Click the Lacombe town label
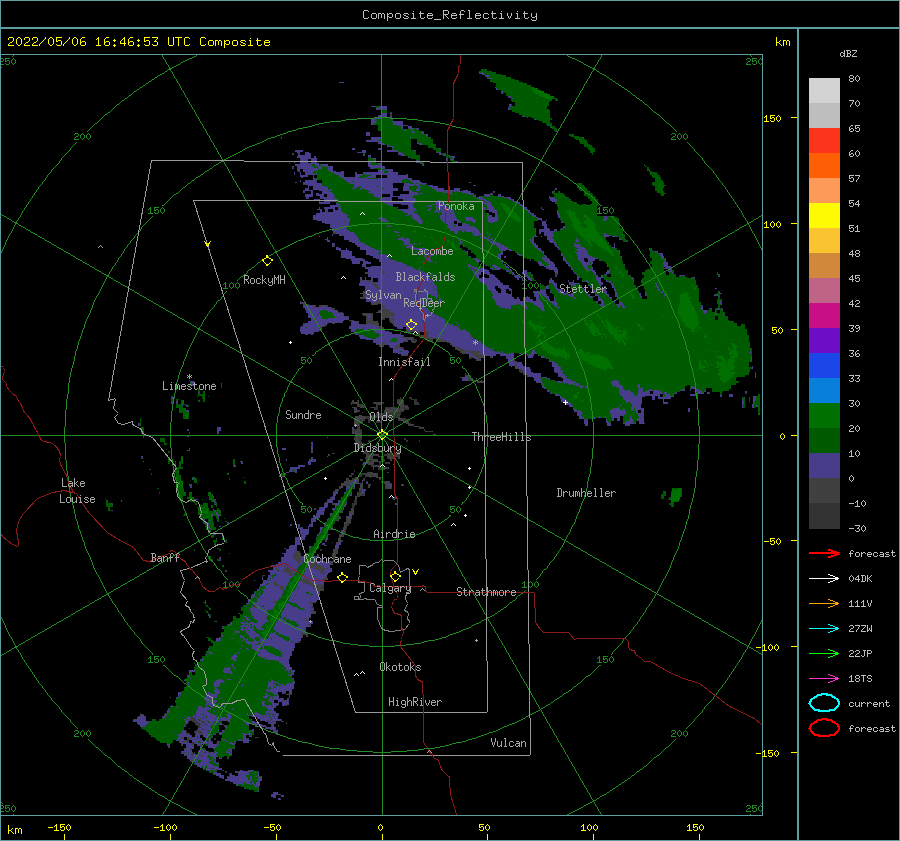This screenshot has width=900, height=841. (x=432, y=251)
